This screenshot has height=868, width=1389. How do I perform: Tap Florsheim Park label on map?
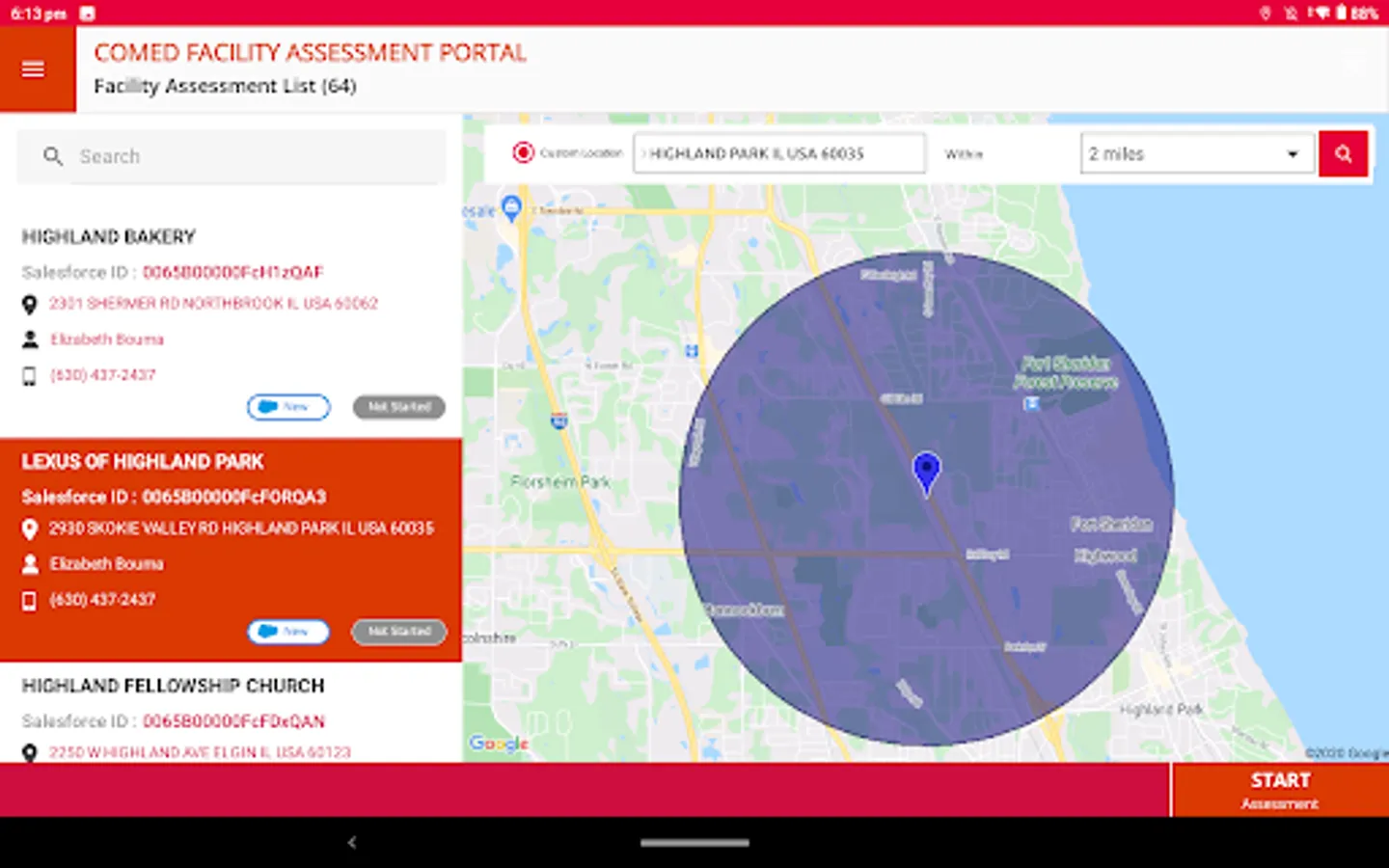coord(560,481)
